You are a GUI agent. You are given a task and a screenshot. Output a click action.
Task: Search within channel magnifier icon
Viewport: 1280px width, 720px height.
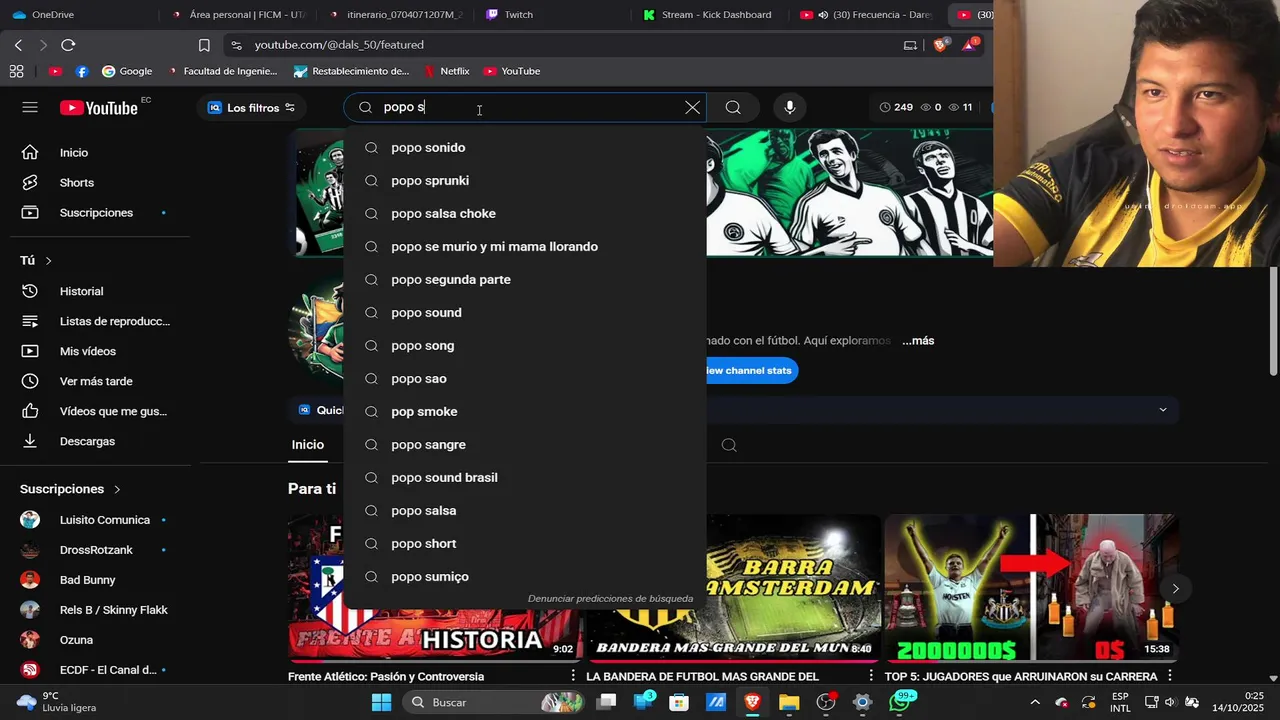[729, 445]
